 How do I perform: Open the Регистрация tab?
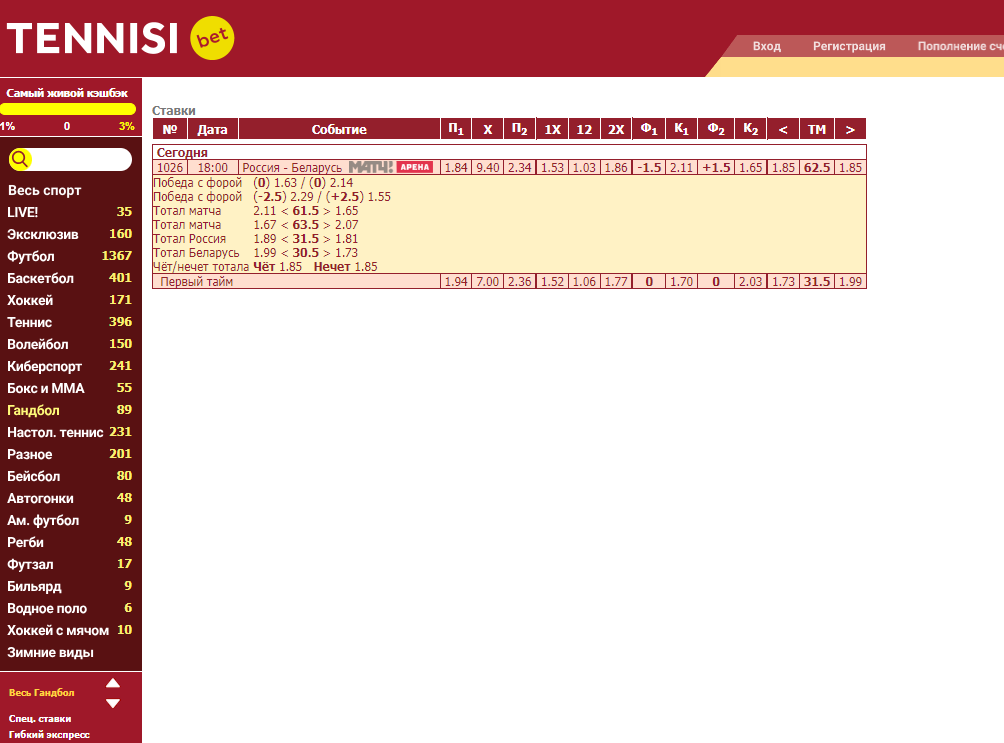pyautogui.click(x=849, y=46)
